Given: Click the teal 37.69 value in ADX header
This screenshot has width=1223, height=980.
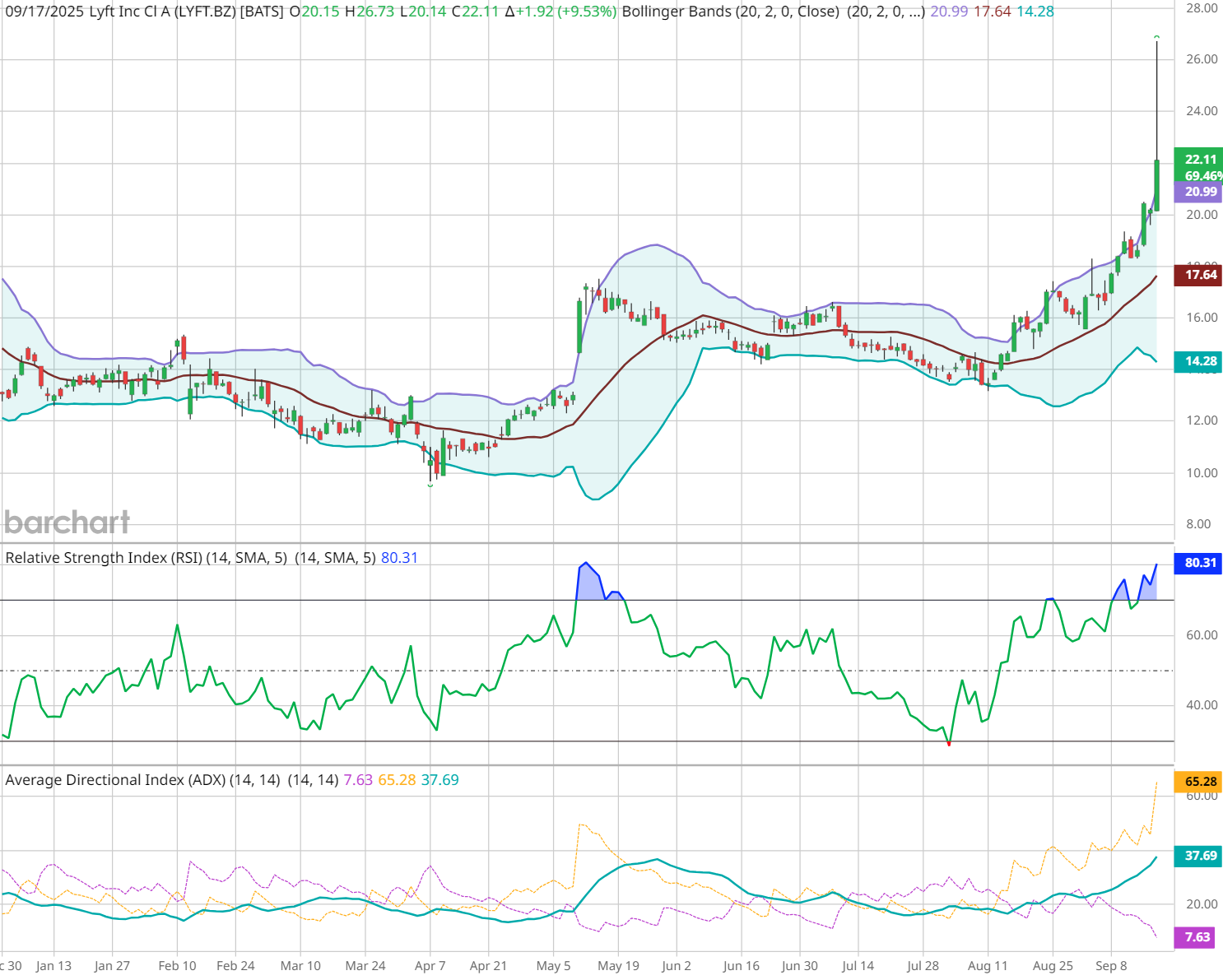Looking at the screenshot, I should (440, 780).
